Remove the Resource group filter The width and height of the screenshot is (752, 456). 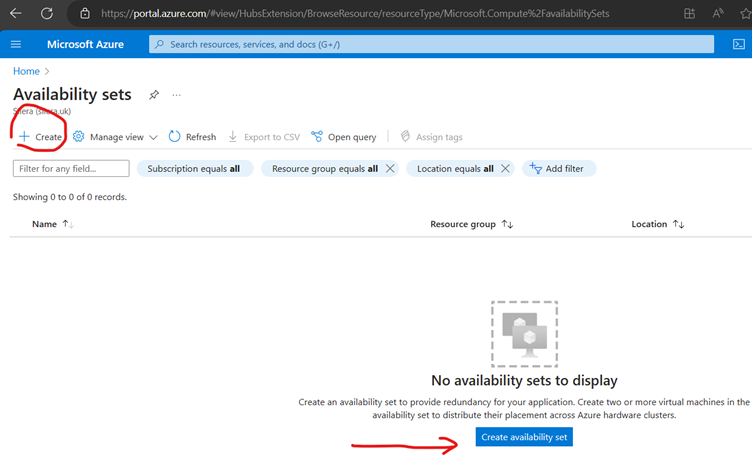pos(390,169)
